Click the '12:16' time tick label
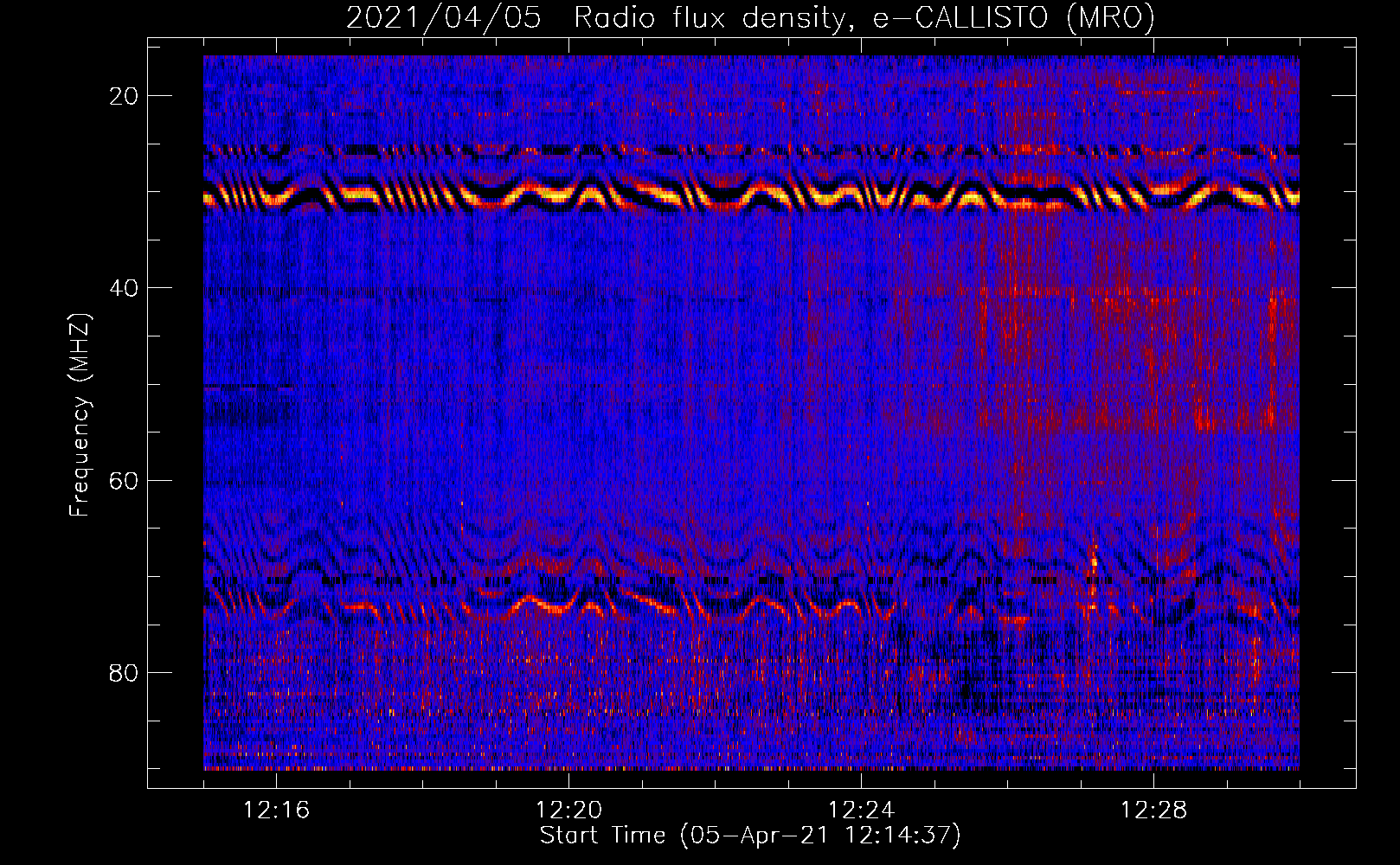The height and width of the screenshot is (865, 1400). click(x=277, y=811)
